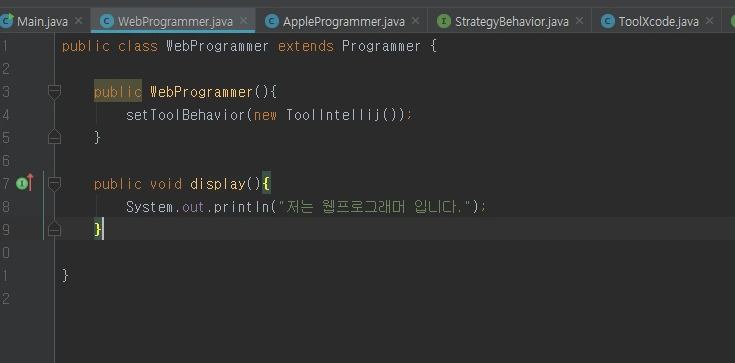Click the class icon on the WebProgrammer.java tab

pyautogui.click(x=107, y=21)
